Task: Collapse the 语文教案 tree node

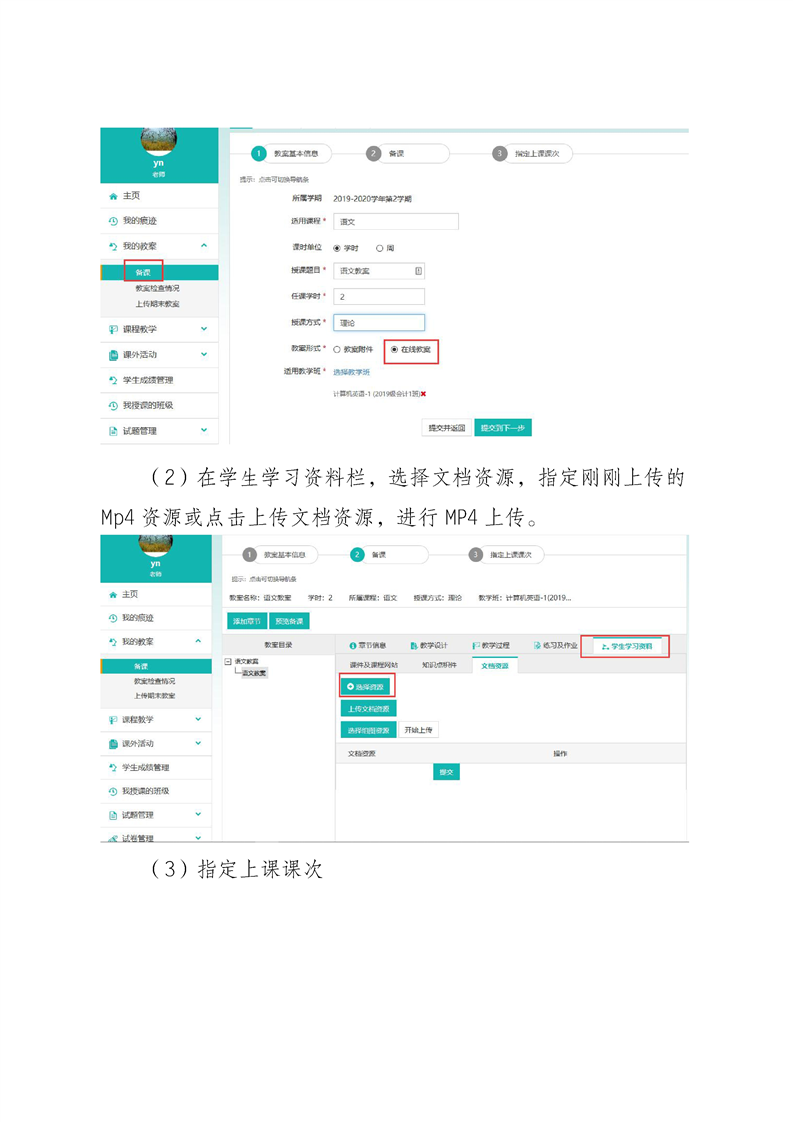Action: [x=229, y=661]
